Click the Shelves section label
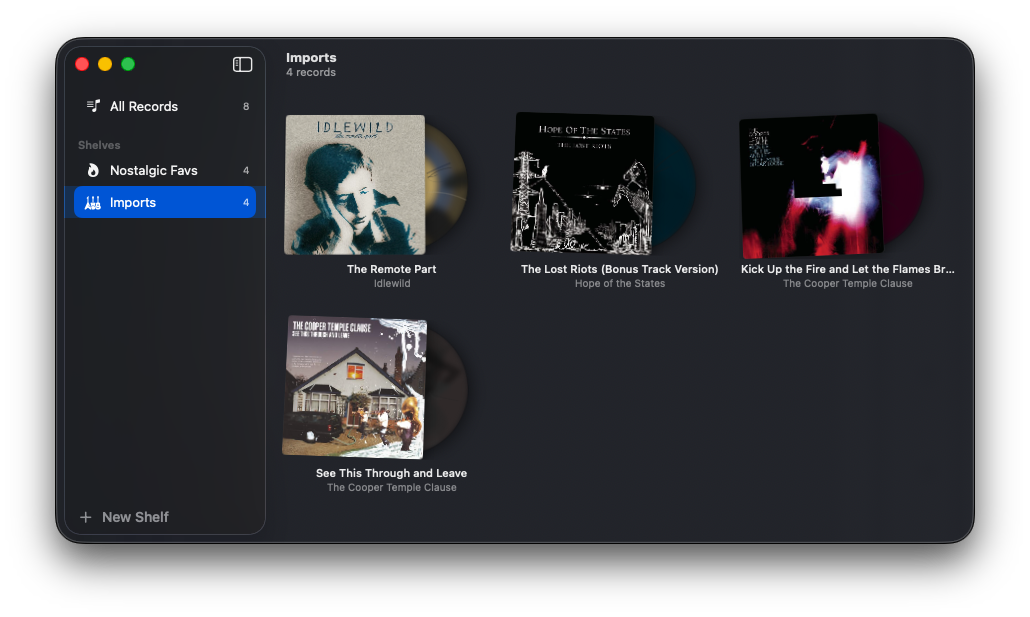1030x617 pixels. (x=99, y=144)
